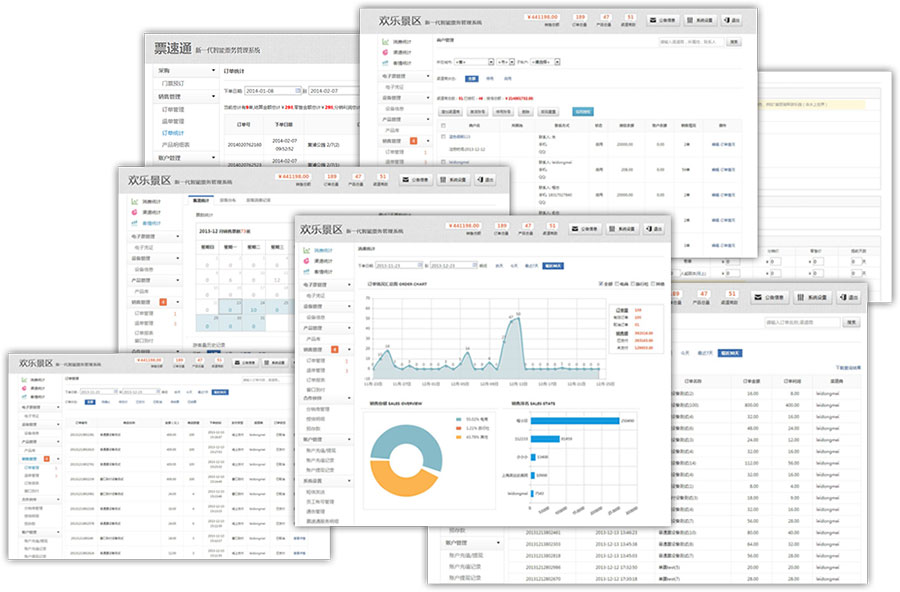The image size is (900, 592).
Task: Tick the select-all checkbox in the accounts table header
Action: [x=443, y=125]
